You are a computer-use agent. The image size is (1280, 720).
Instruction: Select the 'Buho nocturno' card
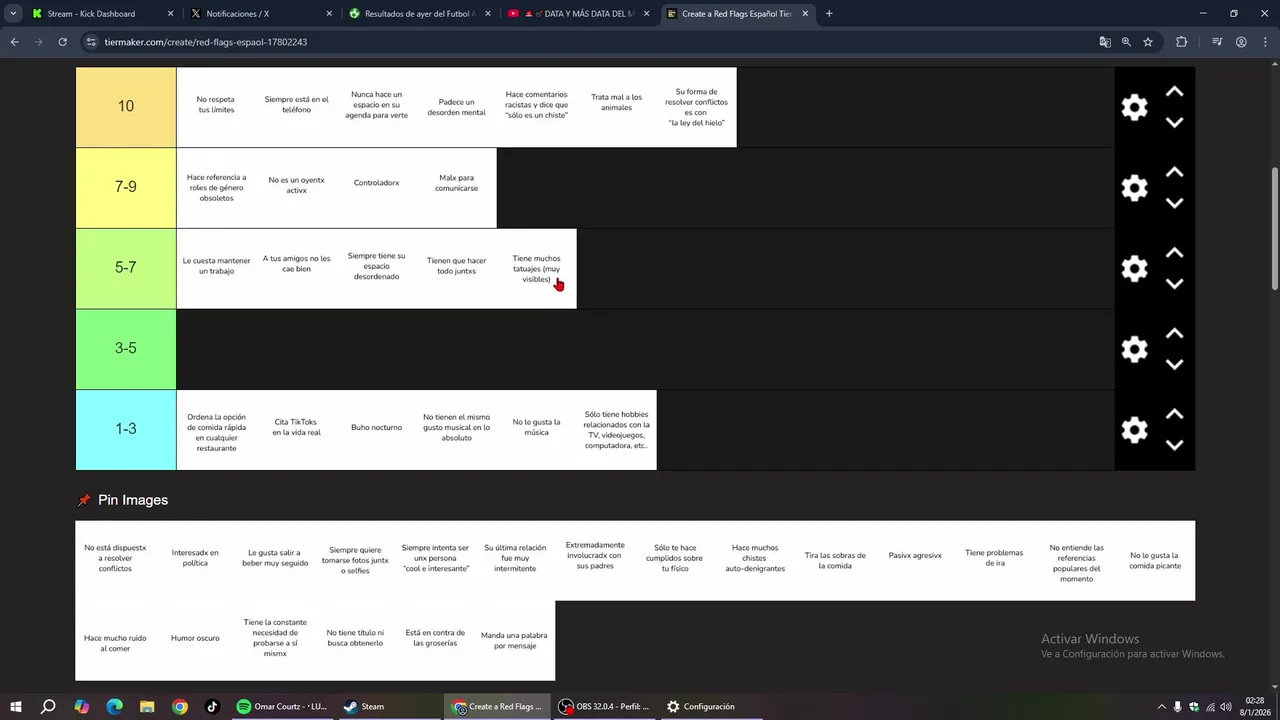click(x=376, y=430)
